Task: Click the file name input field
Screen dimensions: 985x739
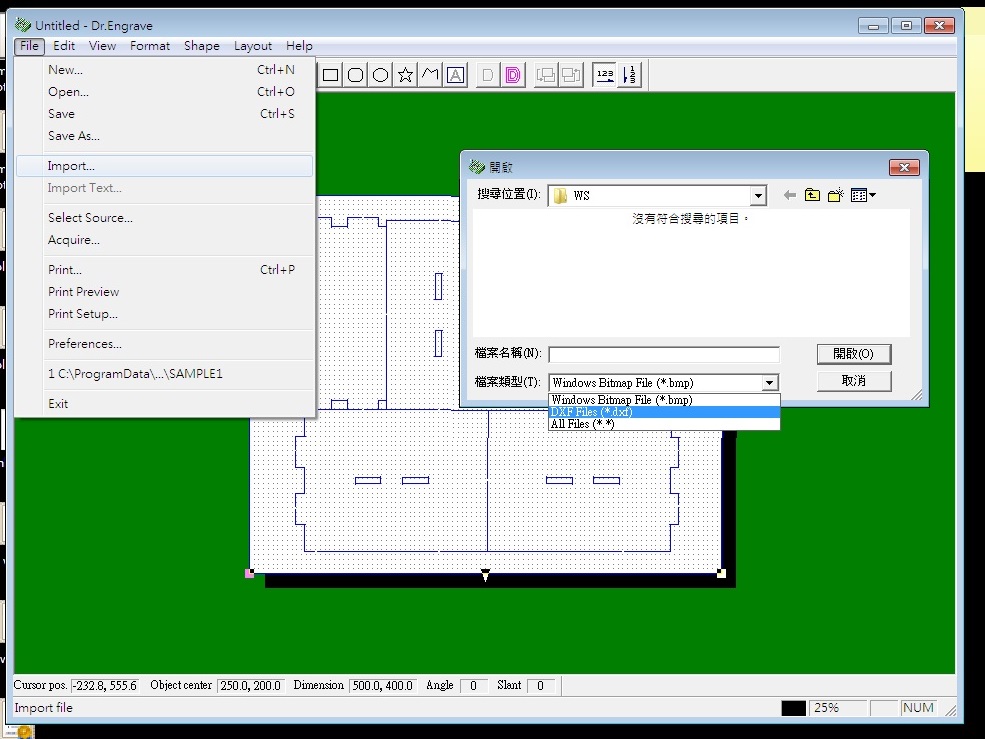Action: click(x=664, y=354)
